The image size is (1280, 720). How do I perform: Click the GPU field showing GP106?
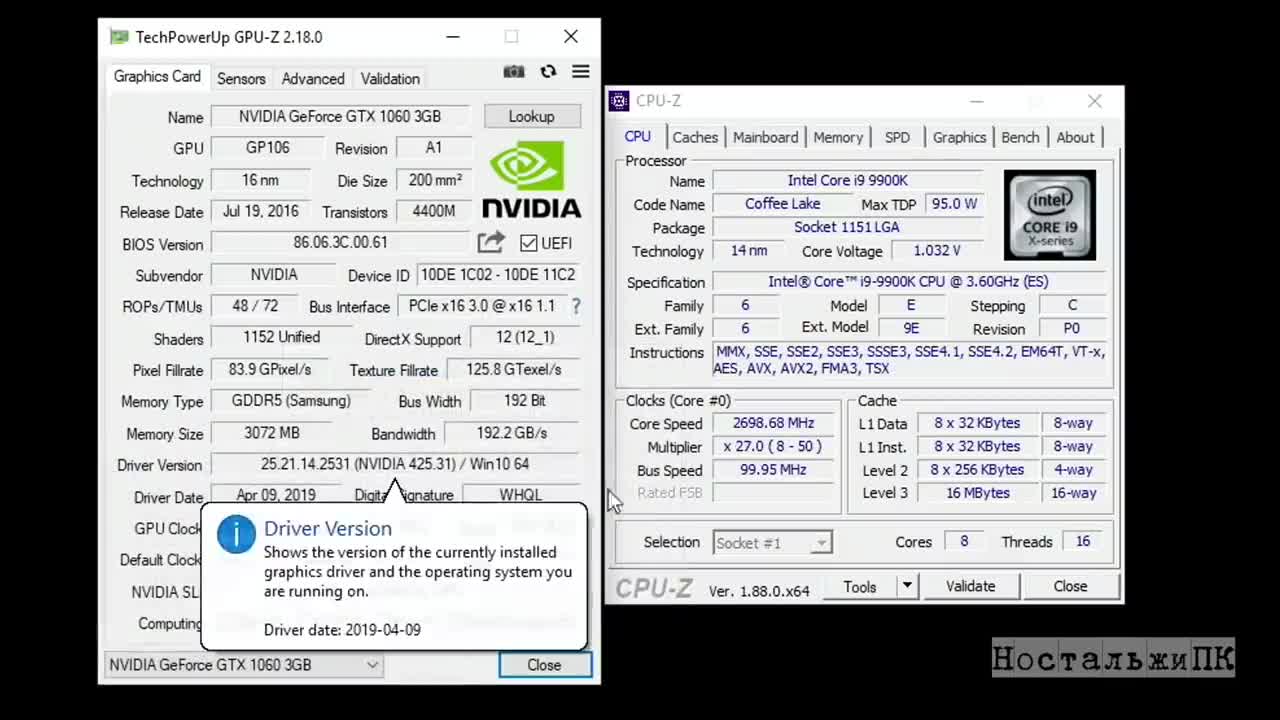pos(268,148)
